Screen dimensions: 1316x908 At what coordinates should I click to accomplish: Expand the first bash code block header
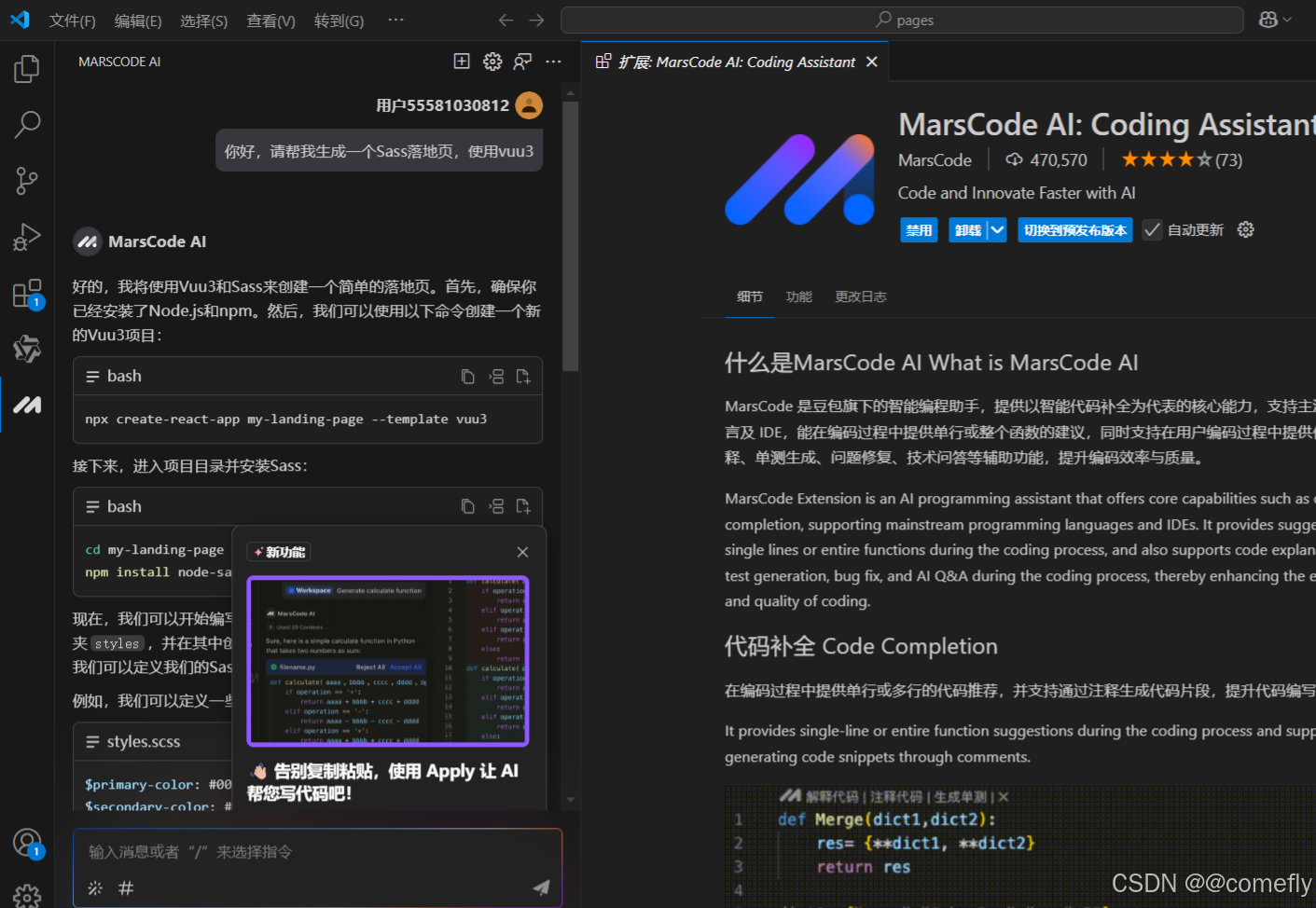coord(92,377)
